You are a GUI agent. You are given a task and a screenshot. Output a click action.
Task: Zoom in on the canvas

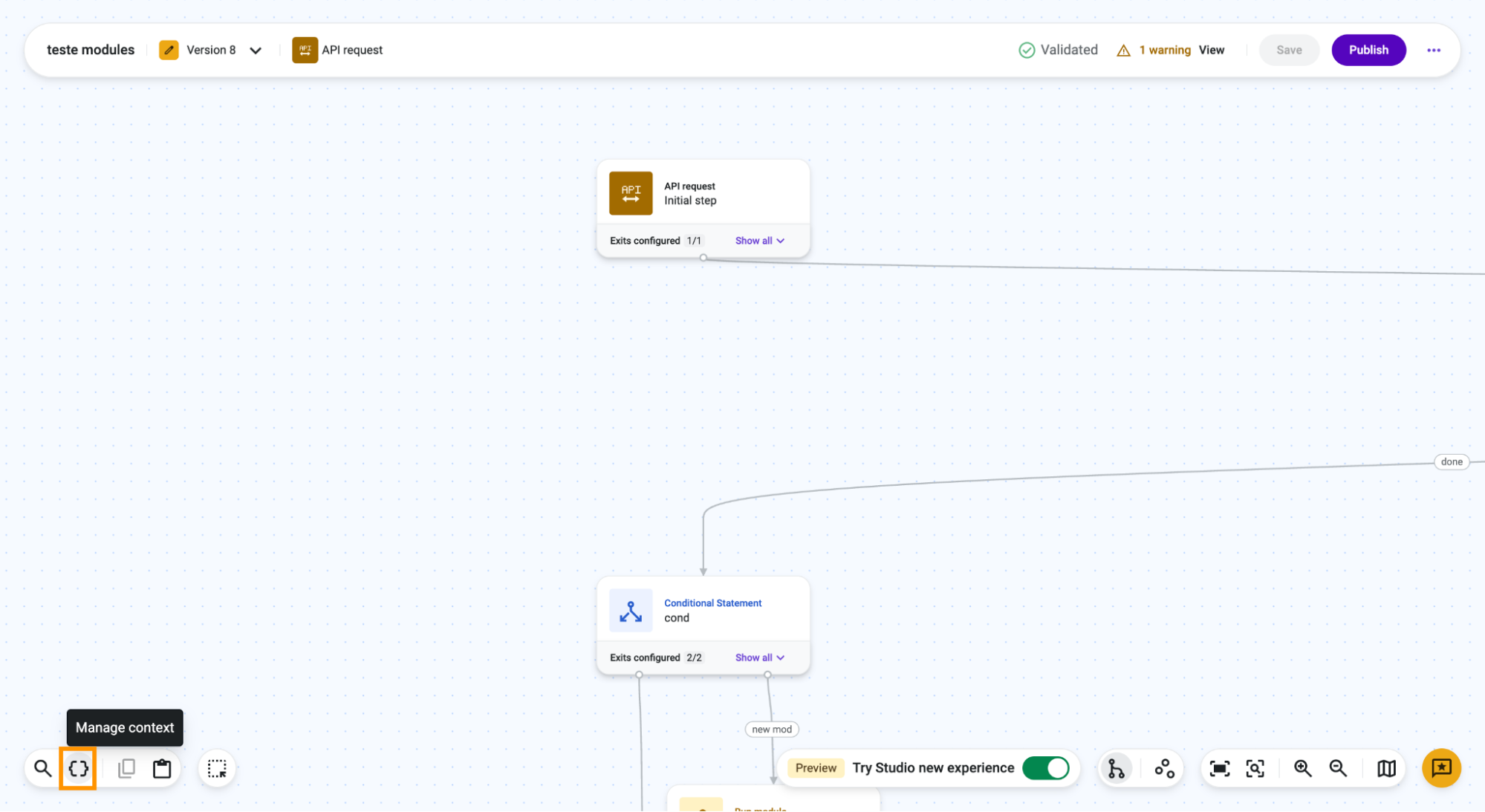click(x=1302, y=768)
